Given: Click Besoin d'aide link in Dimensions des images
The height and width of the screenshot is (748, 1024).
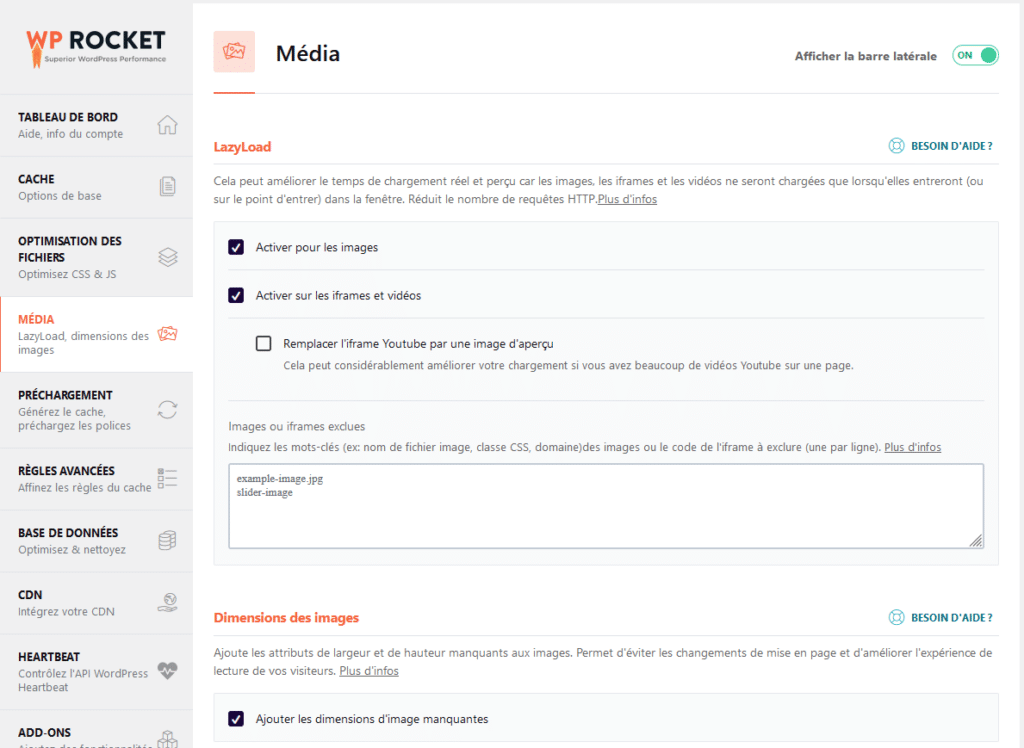Looking at the screenshot, I should coord(952,618).
